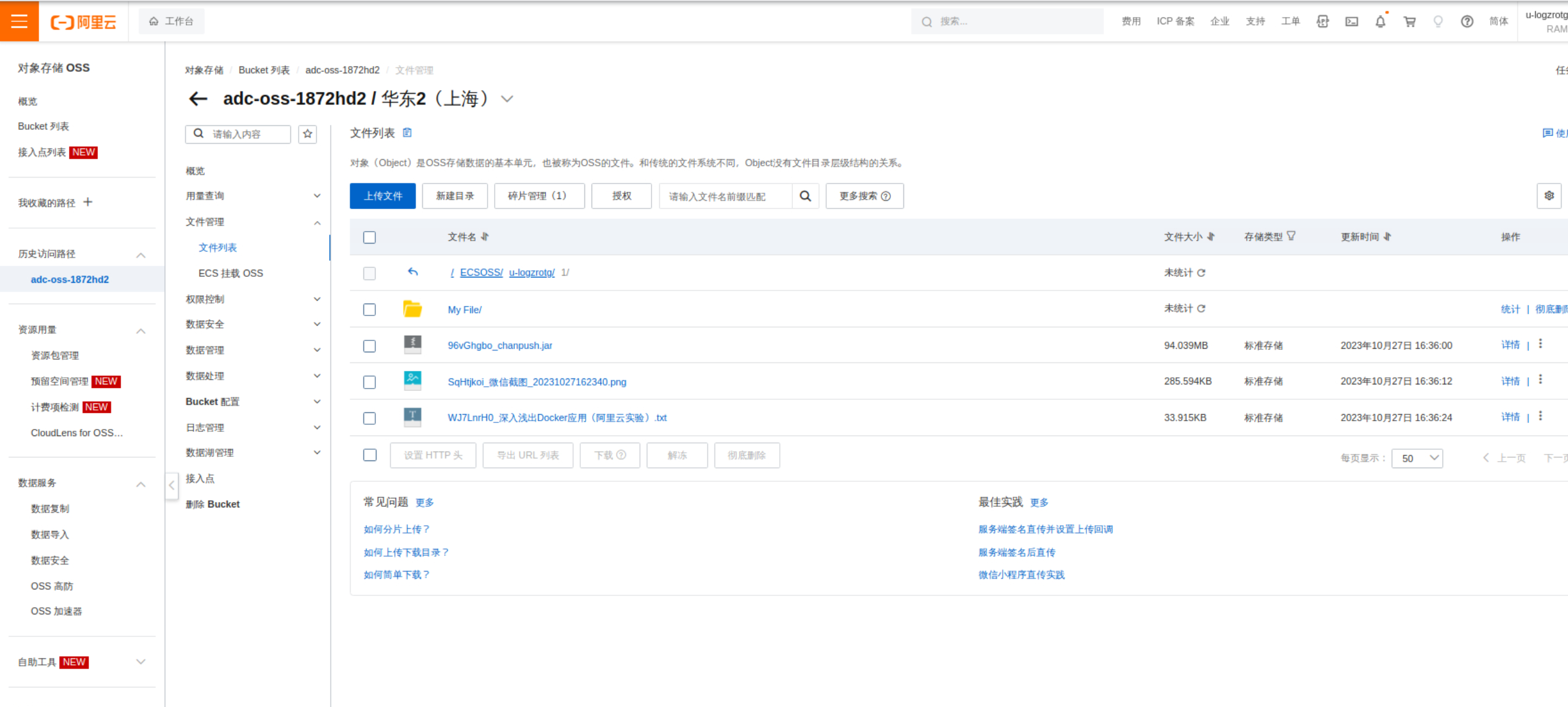Open 删除 Bucket menu item
This screenshot has height=707, width=1568.
pyautogui.click(x=213, y=504)
